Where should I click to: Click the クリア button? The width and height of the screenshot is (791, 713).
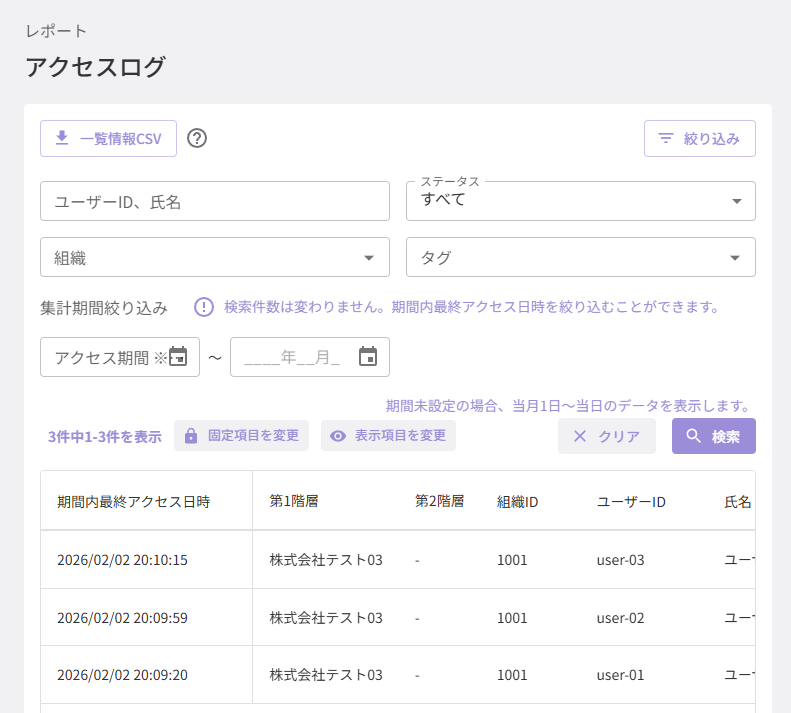(x=607, y=436)
